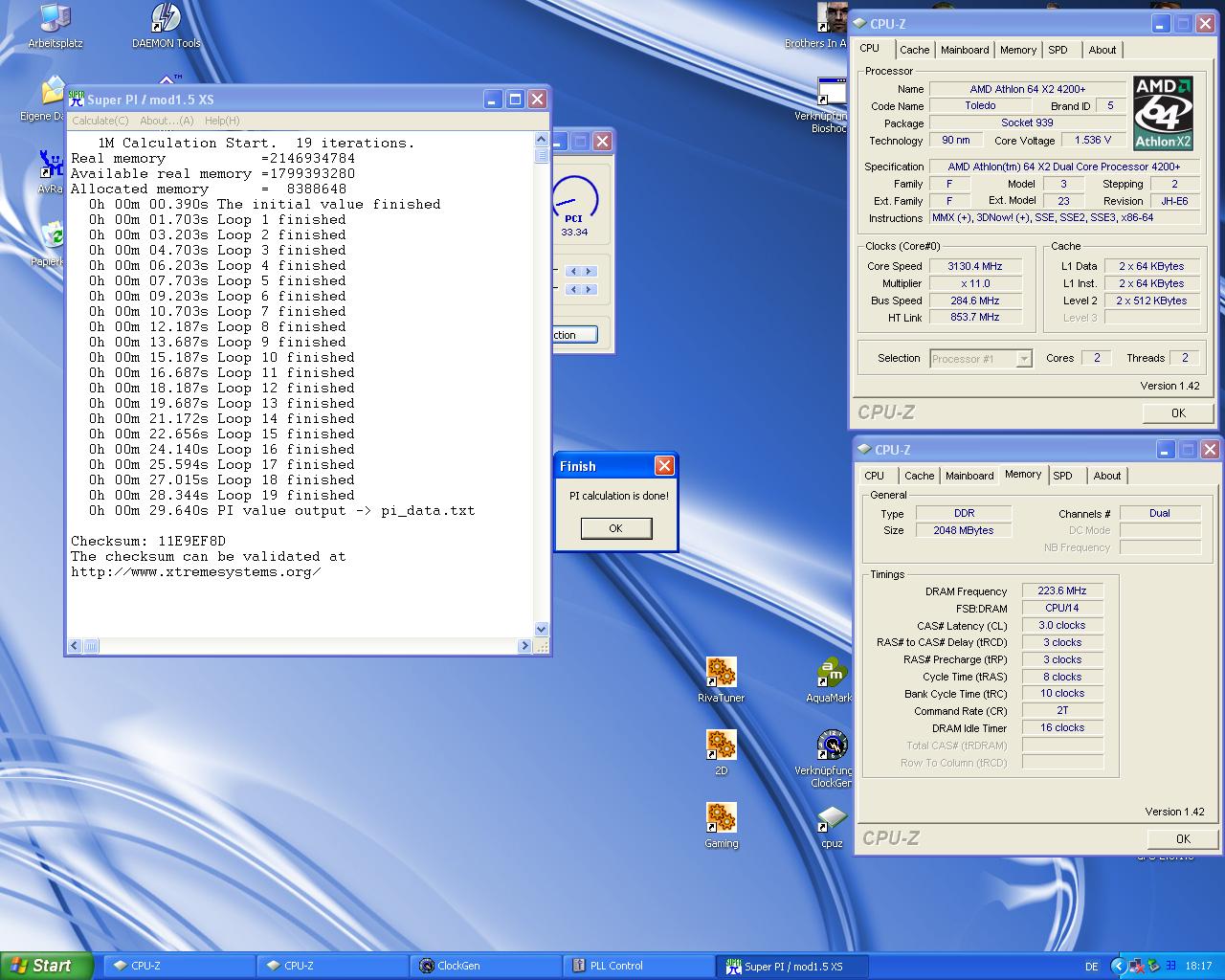Viewport: 1225px width, 980px height.
Task: Click the PCI 33.34 gauge in ClockGen
Action: pos(574,208)
